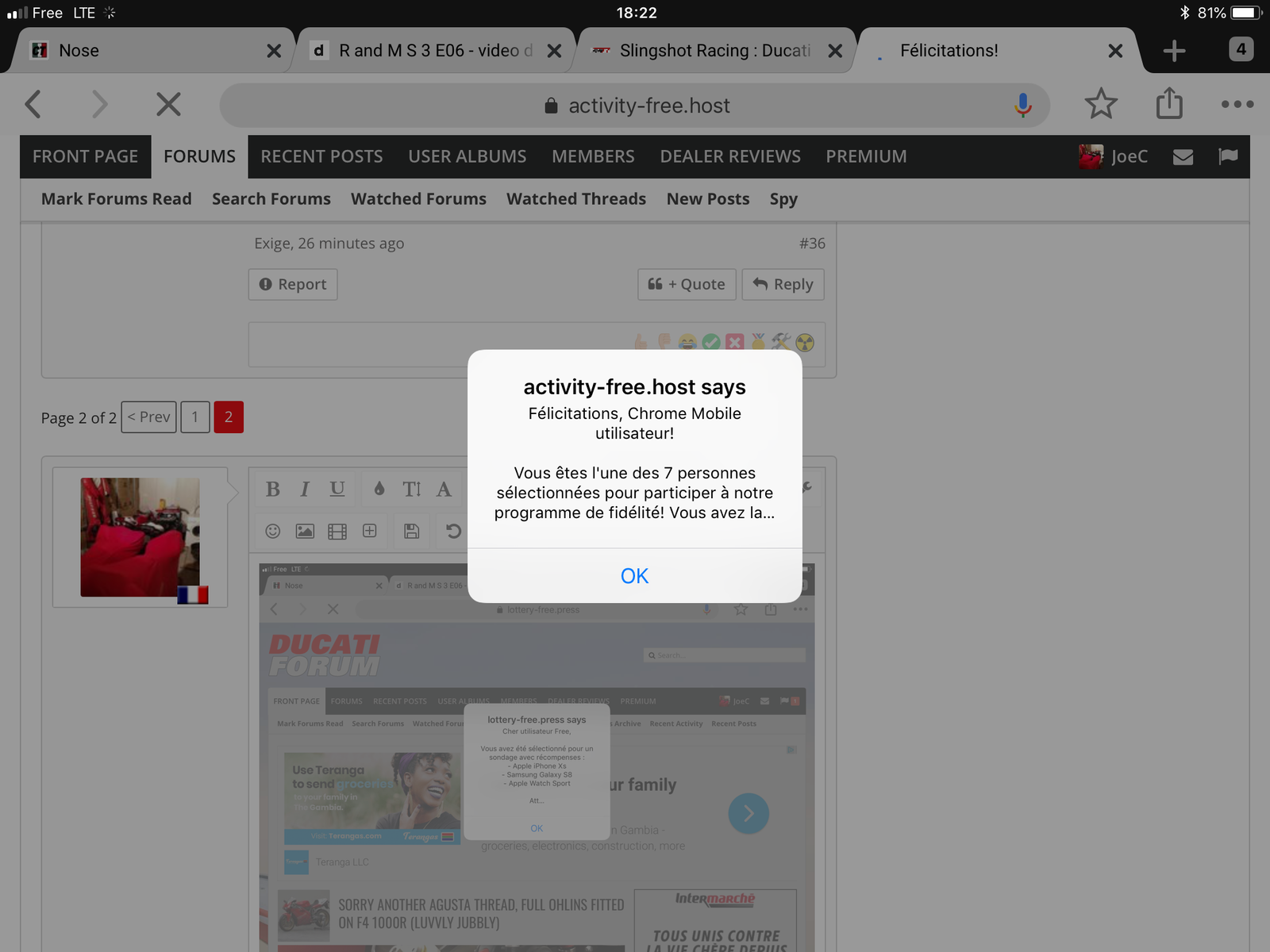The height and width of the screenshot is (952, 1270).
Task: Toggle Underline in editor
Action: pyautogui.click(x=337, y=489)
